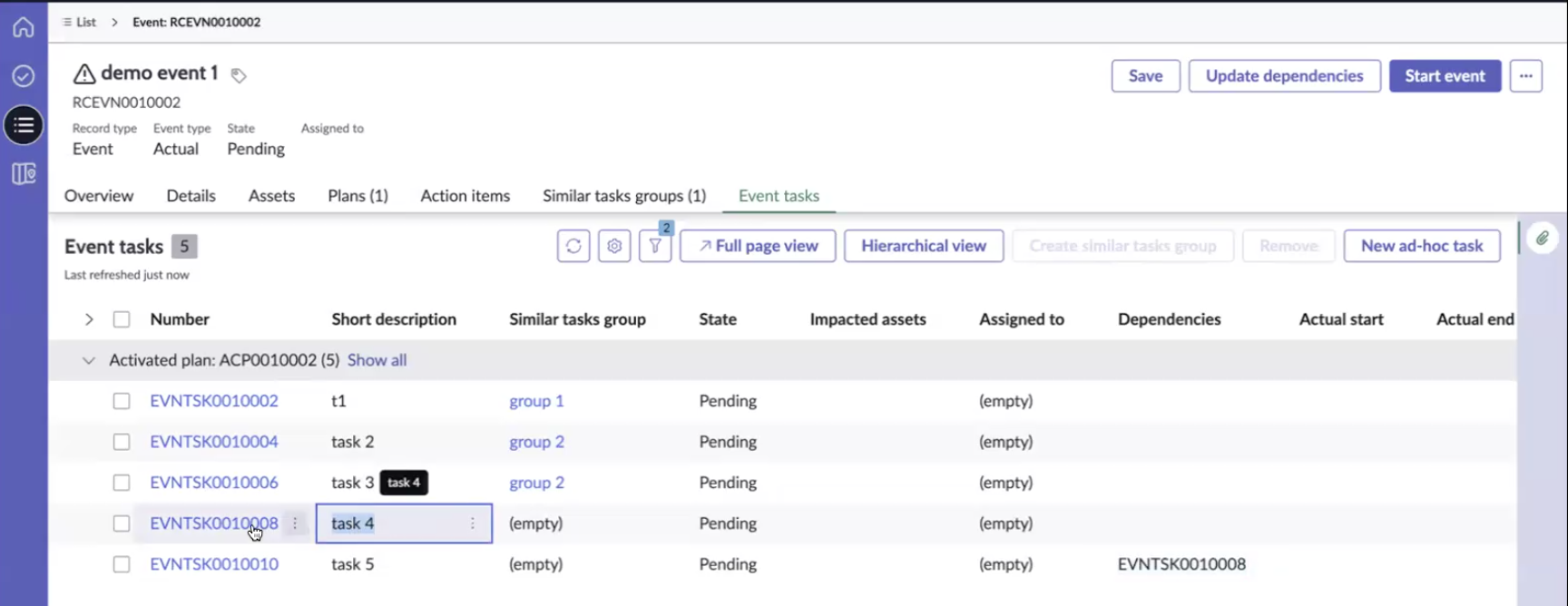Click the State column header

click(718, 319)
